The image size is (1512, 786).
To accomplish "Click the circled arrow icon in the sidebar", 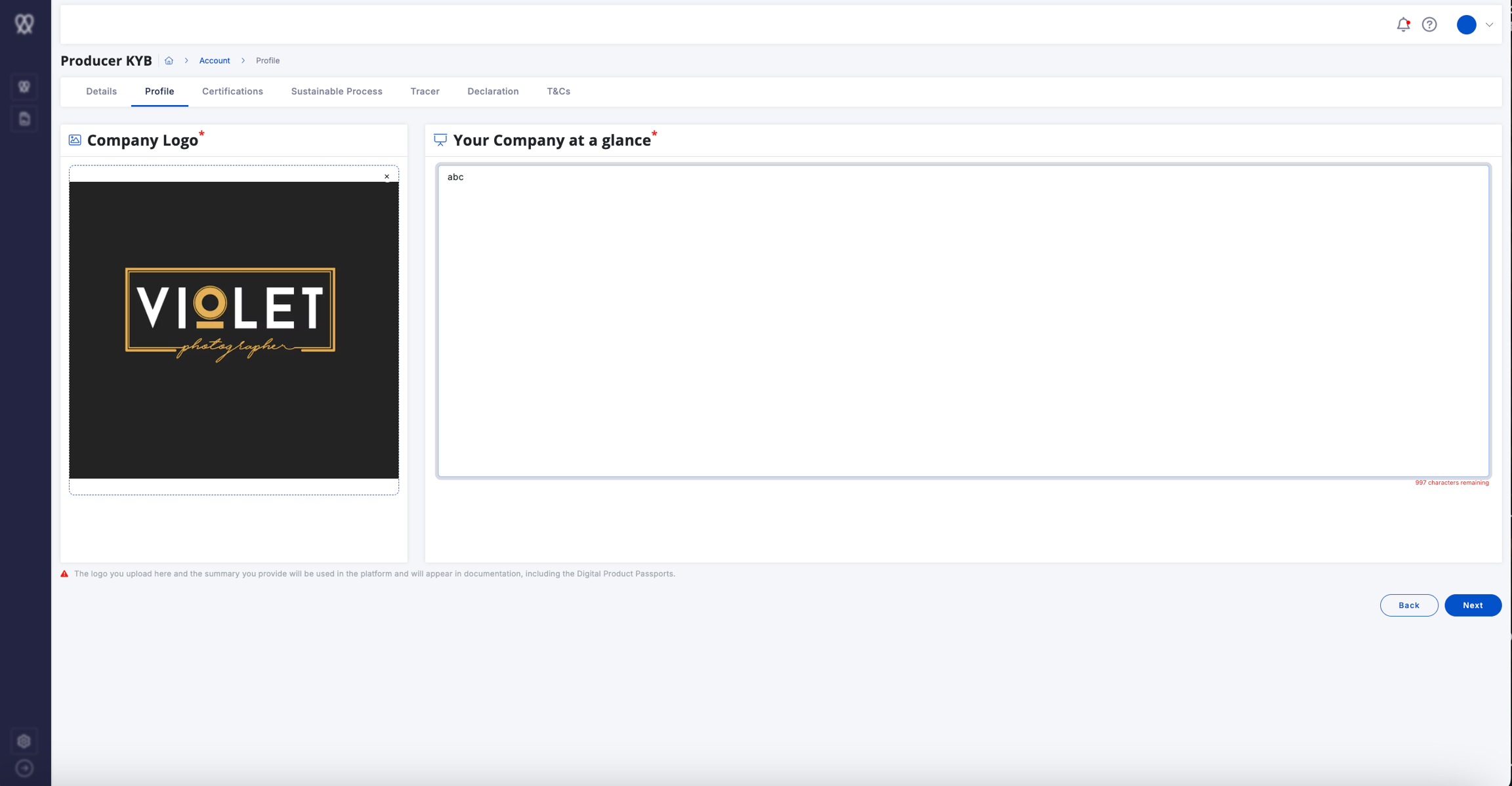I will (x=24, y=768).
